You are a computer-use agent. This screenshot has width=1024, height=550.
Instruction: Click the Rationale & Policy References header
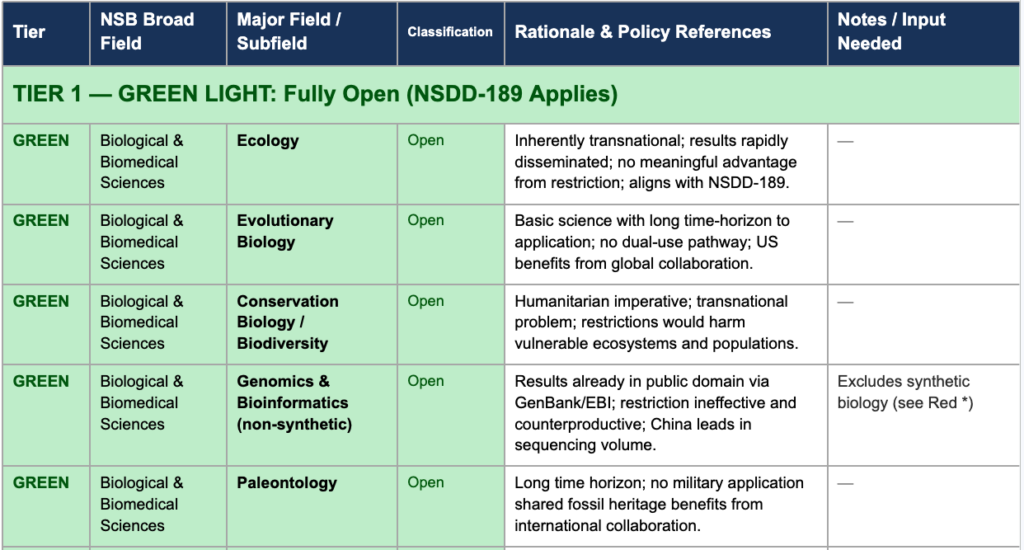click(643, 32)
